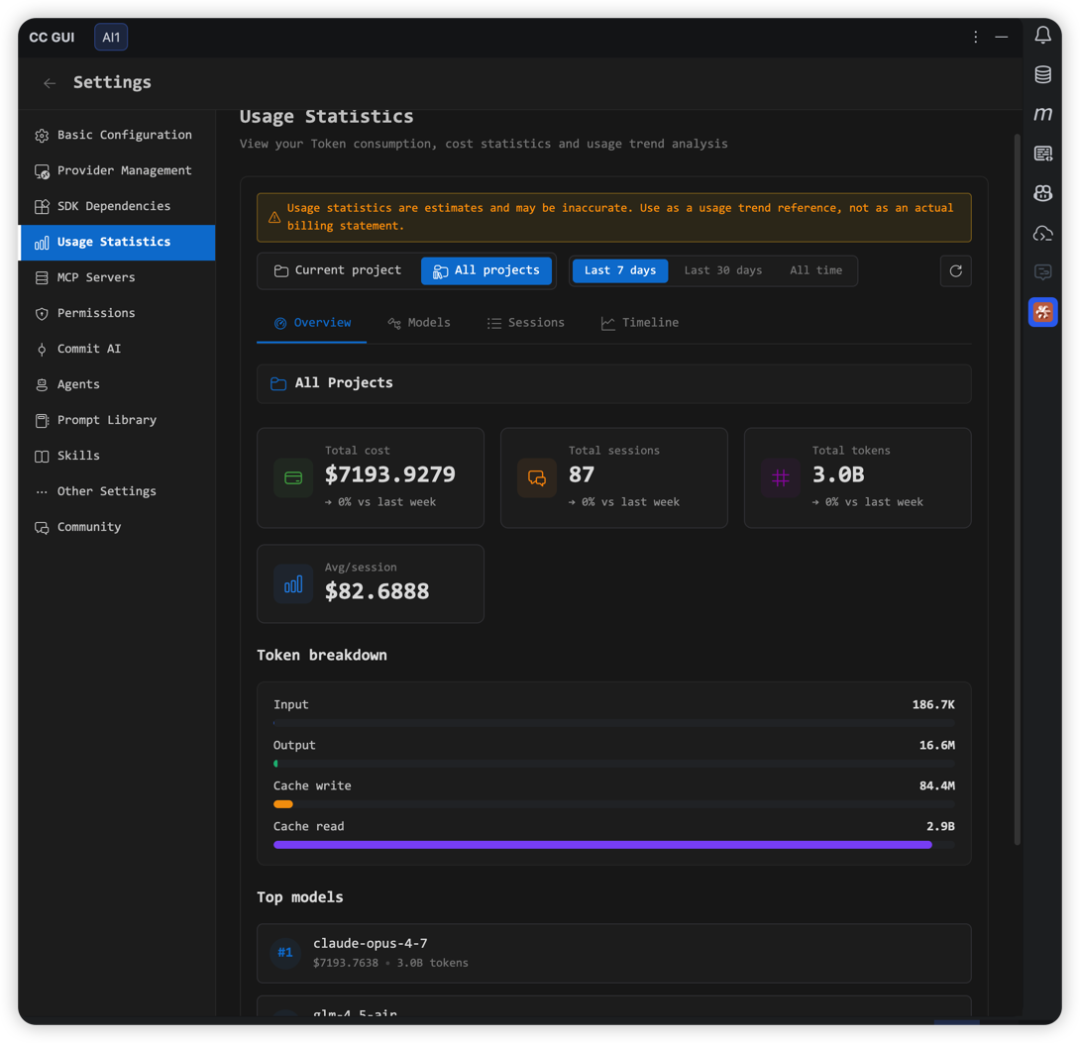
Task: Click the Input token progress bar
Action: tap(614, 723)
